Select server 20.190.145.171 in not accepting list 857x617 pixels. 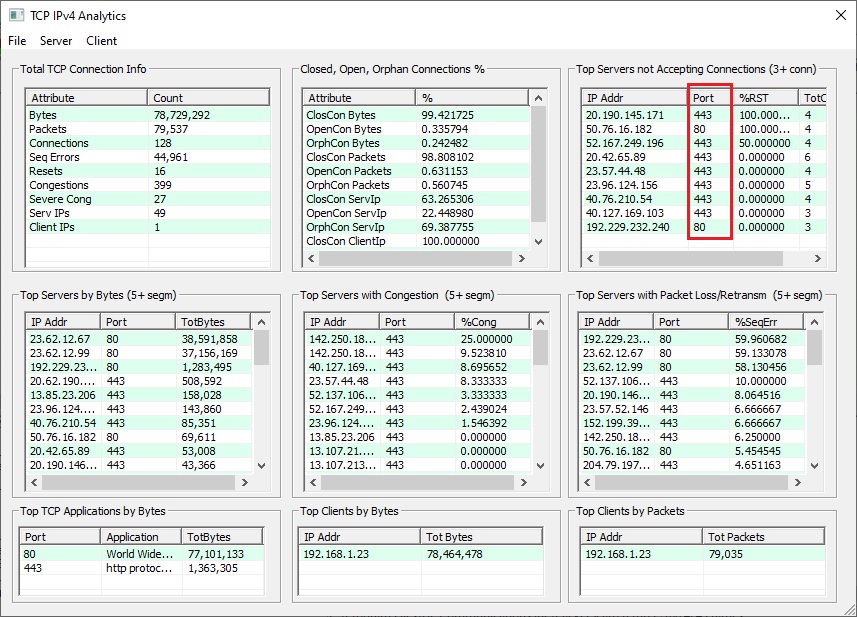point(625,115)
